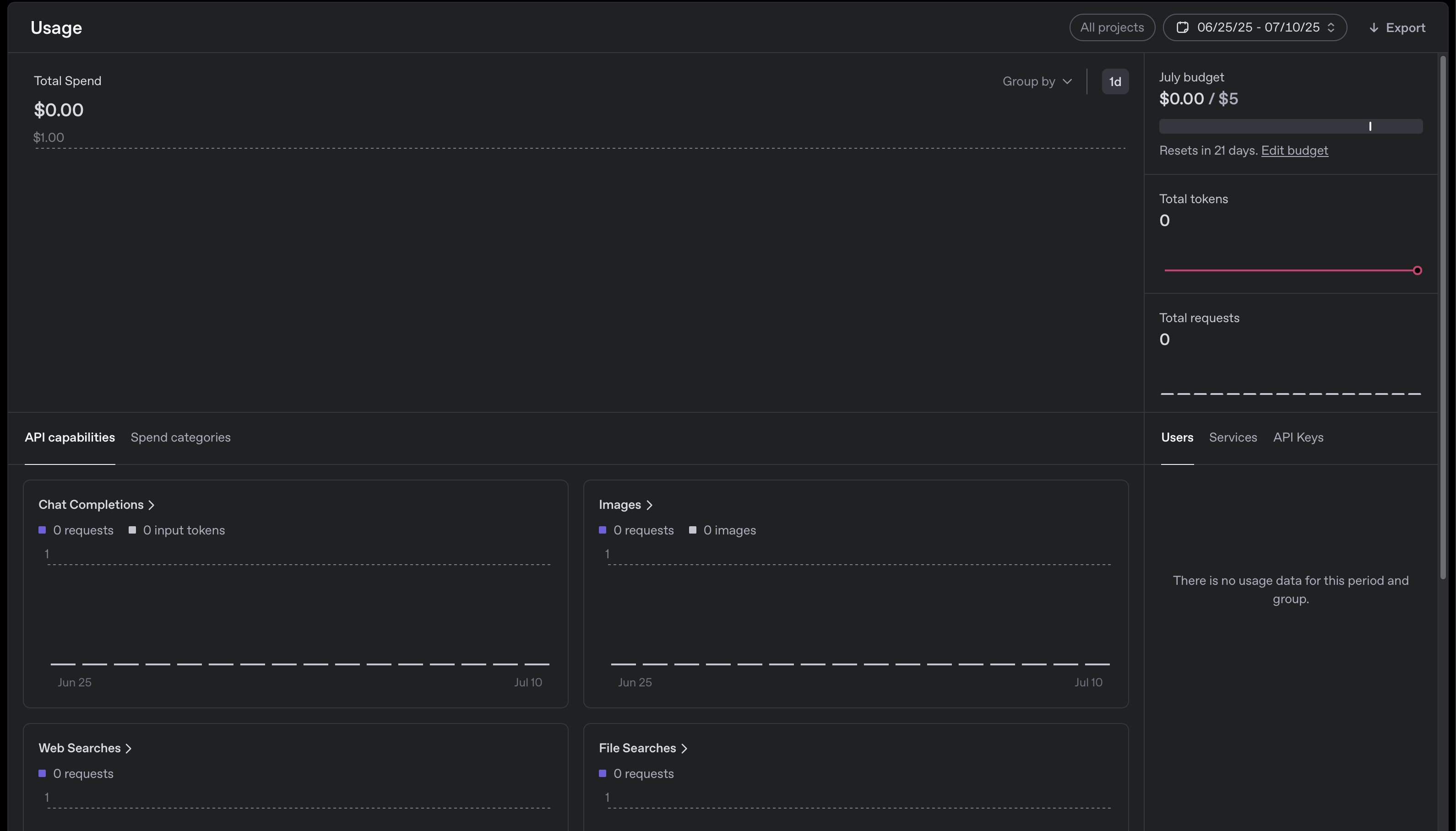Screen dimensions: 1456x831
Task: Click the up-down arrows on date range
Action: click(x=1331, y=27)
